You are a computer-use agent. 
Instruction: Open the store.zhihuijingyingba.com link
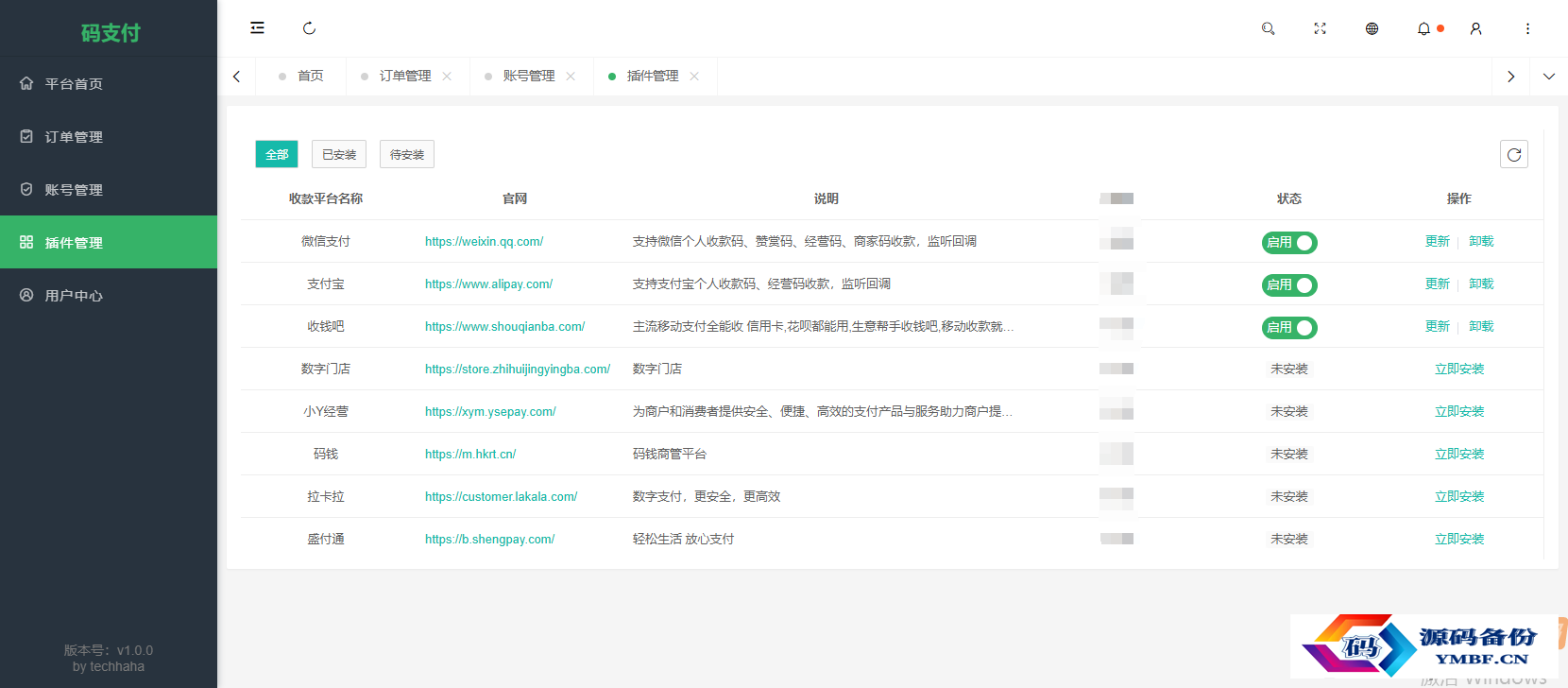tap(518, 369)
